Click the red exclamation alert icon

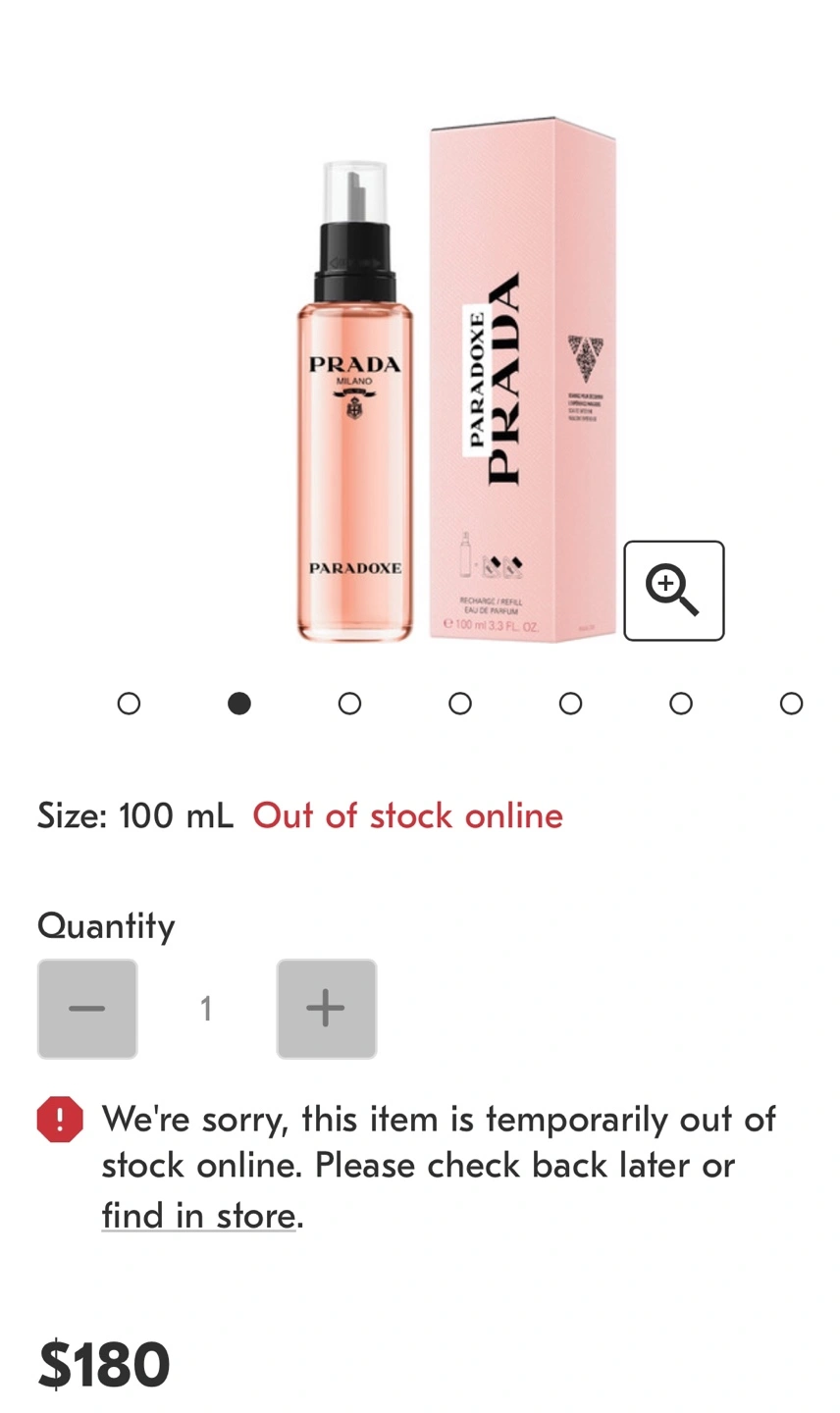[x=60, y=1120]
